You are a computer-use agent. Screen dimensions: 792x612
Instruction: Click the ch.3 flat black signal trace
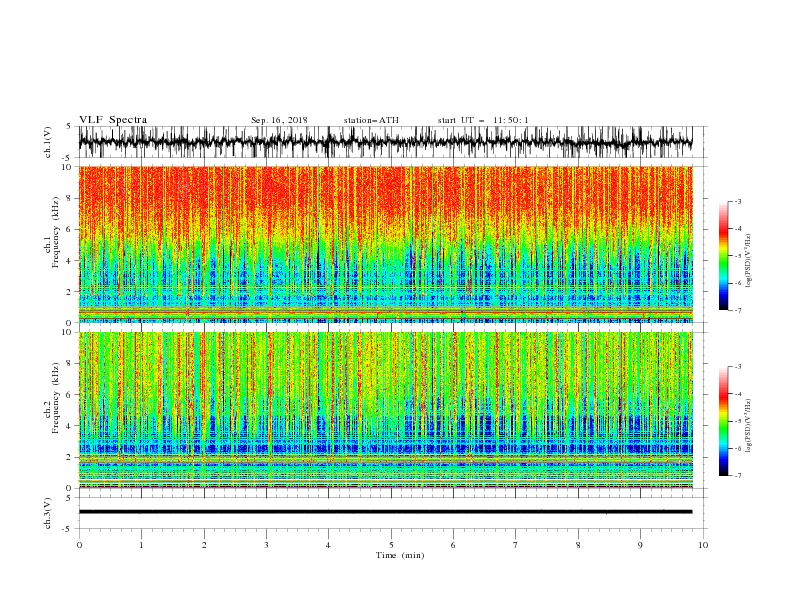(x=385, y=512)
